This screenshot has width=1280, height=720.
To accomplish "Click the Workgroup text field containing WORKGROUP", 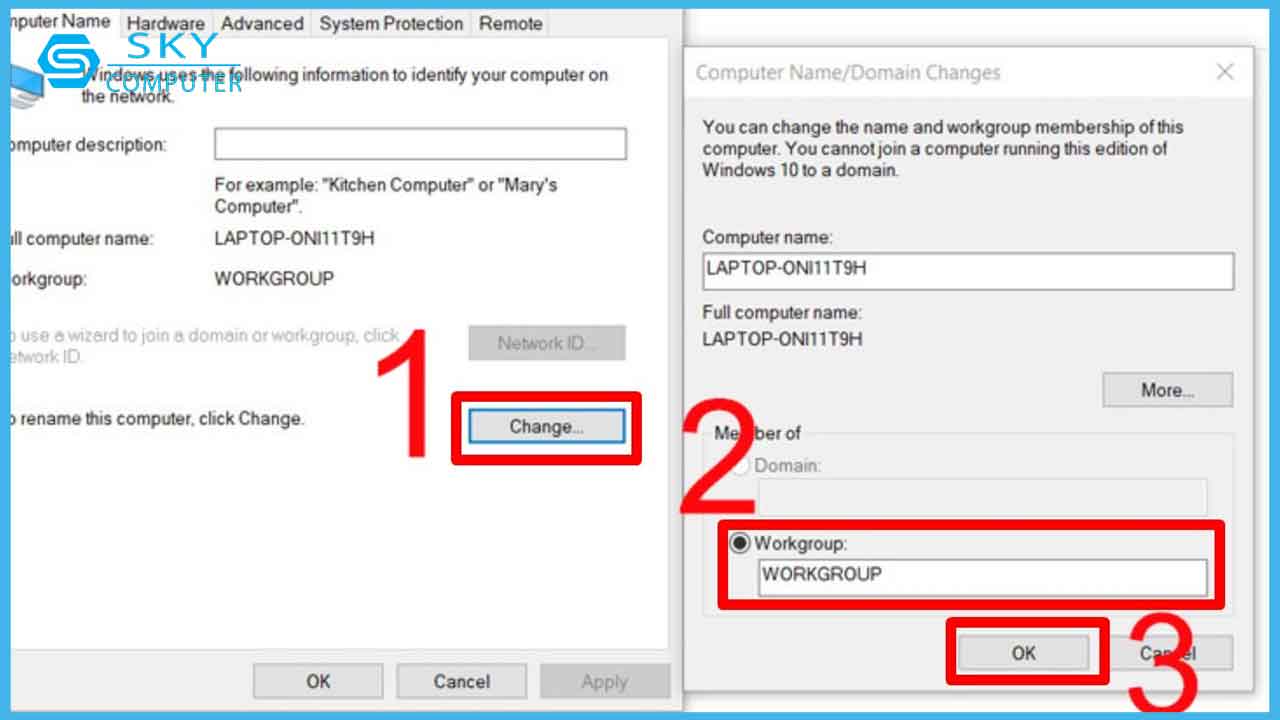I will (x=981, y=576).
